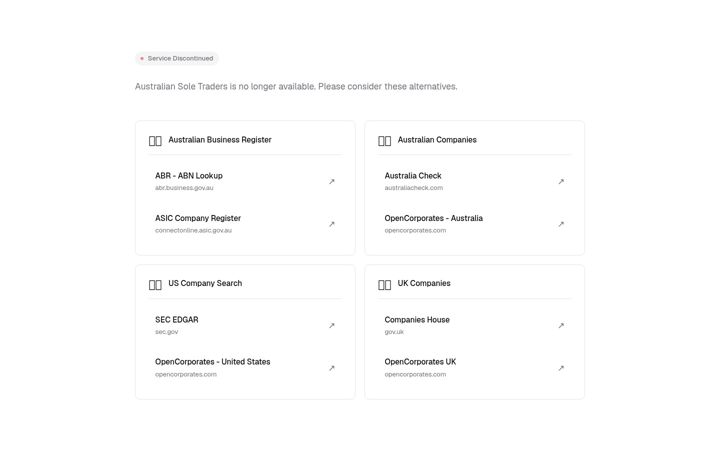Click the US Company Search heading
This screenshot has width=720, height=450.
(205, 283)
